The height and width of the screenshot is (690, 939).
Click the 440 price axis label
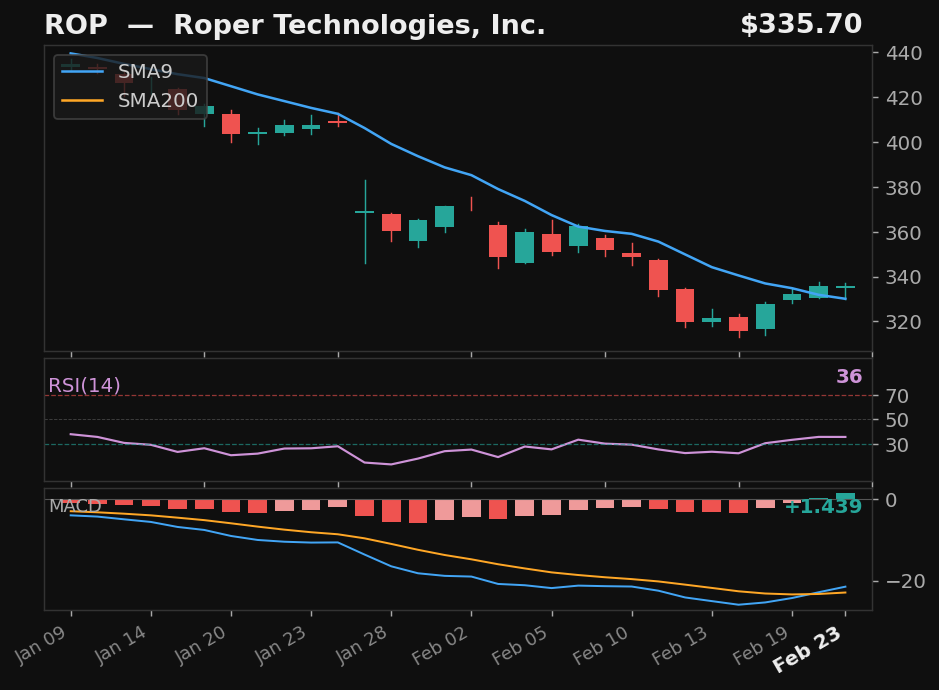tap(904, 53)
